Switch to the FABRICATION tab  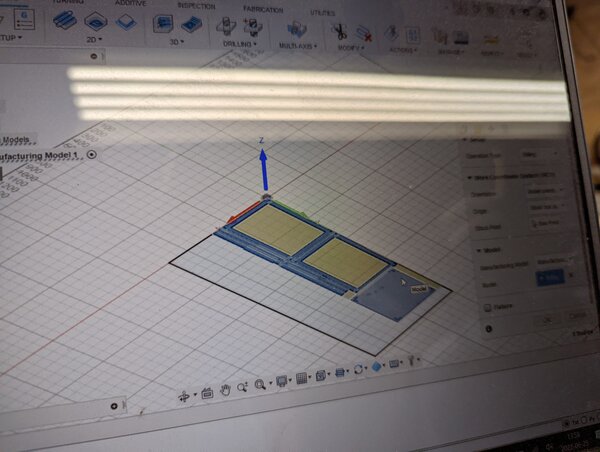263,10
